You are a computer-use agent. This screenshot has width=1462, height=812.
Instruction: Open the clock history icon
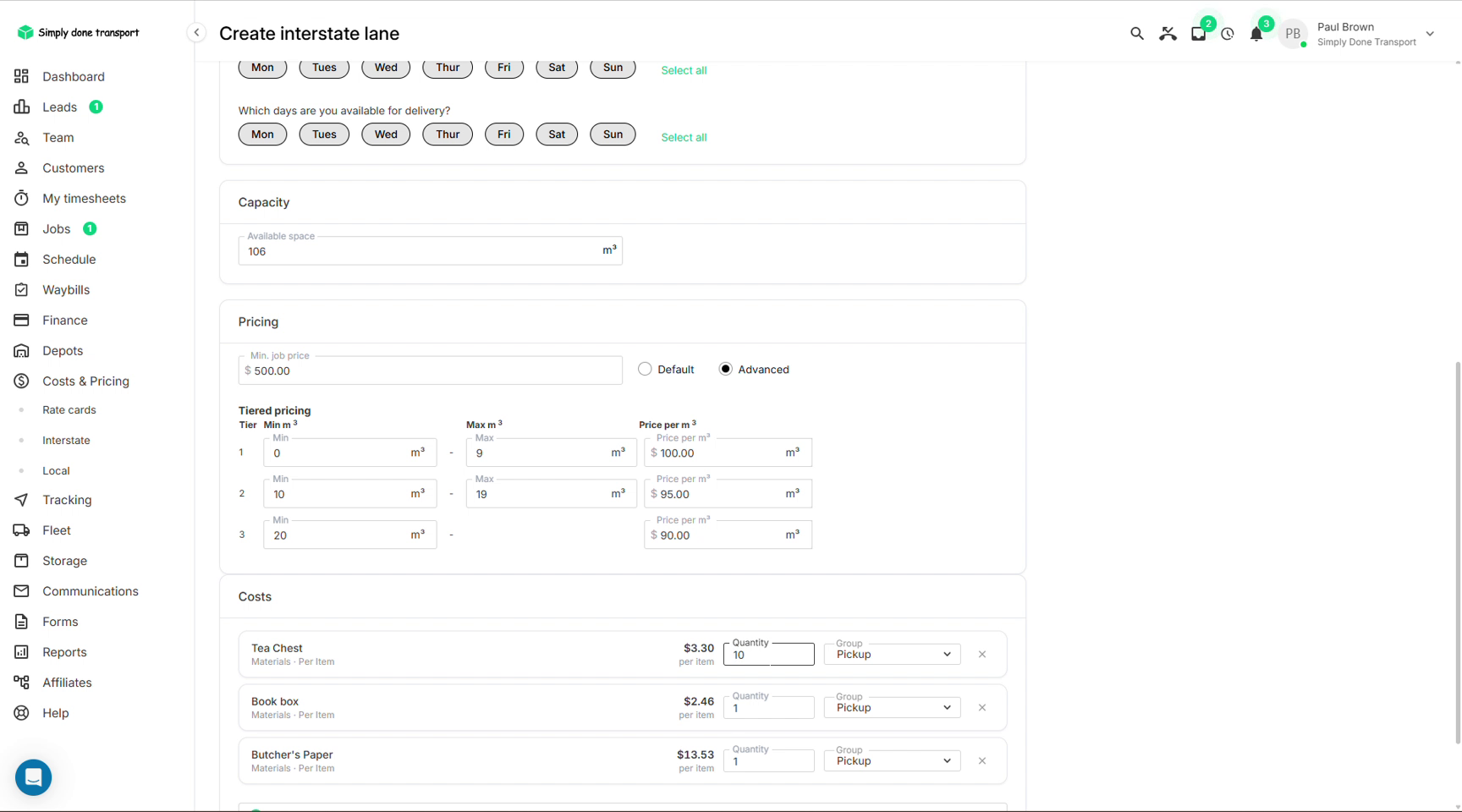(1228, 34)
